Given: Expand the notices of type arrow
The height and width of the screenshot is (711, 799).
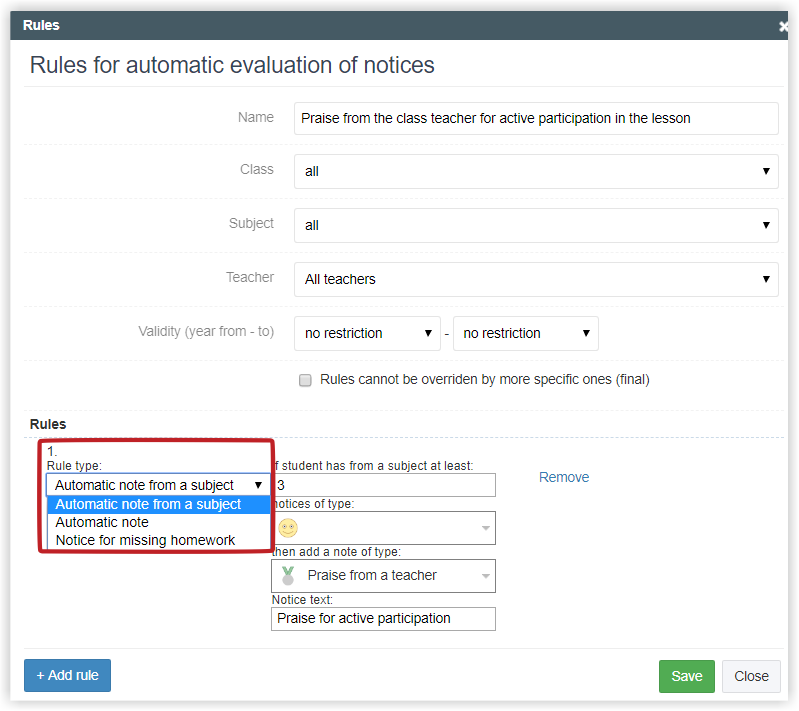Looking at the screenshot, I should click(486, 528).
